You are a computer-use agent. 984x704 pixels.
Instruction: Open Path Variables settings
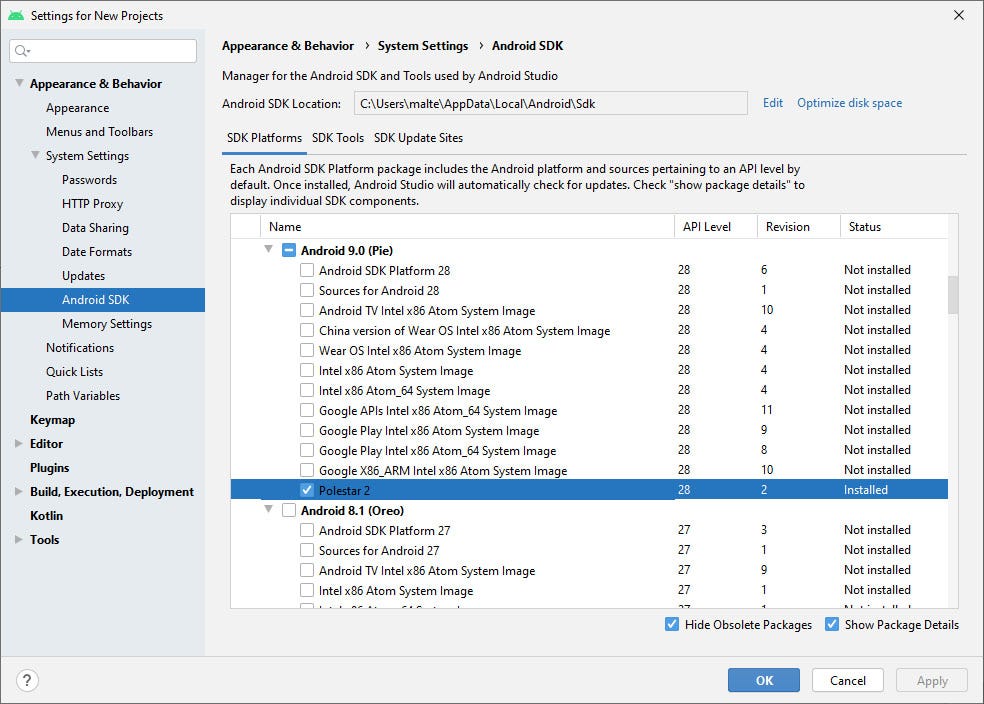pos(83,396)
